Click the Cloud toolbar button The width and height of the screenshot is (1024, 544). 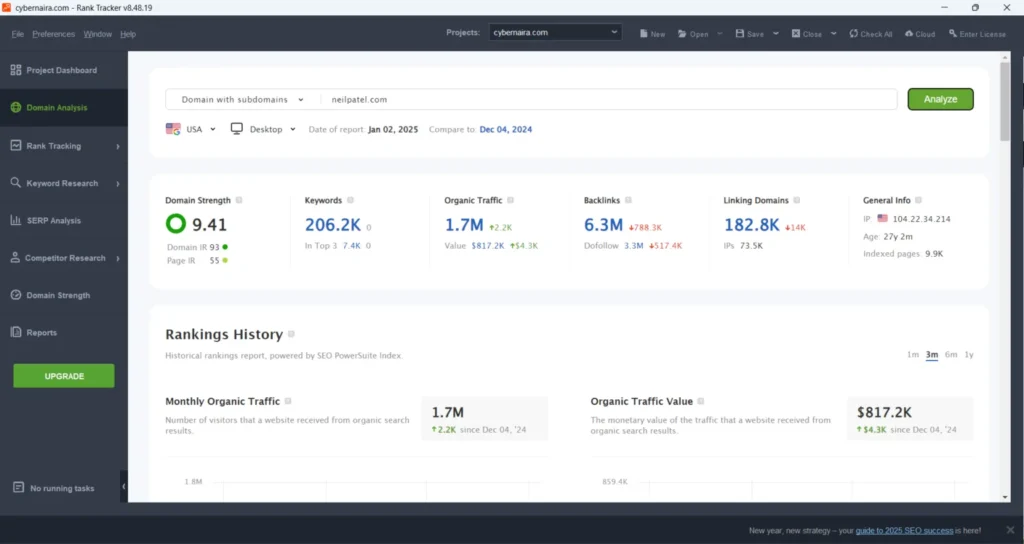click(919, 33)
